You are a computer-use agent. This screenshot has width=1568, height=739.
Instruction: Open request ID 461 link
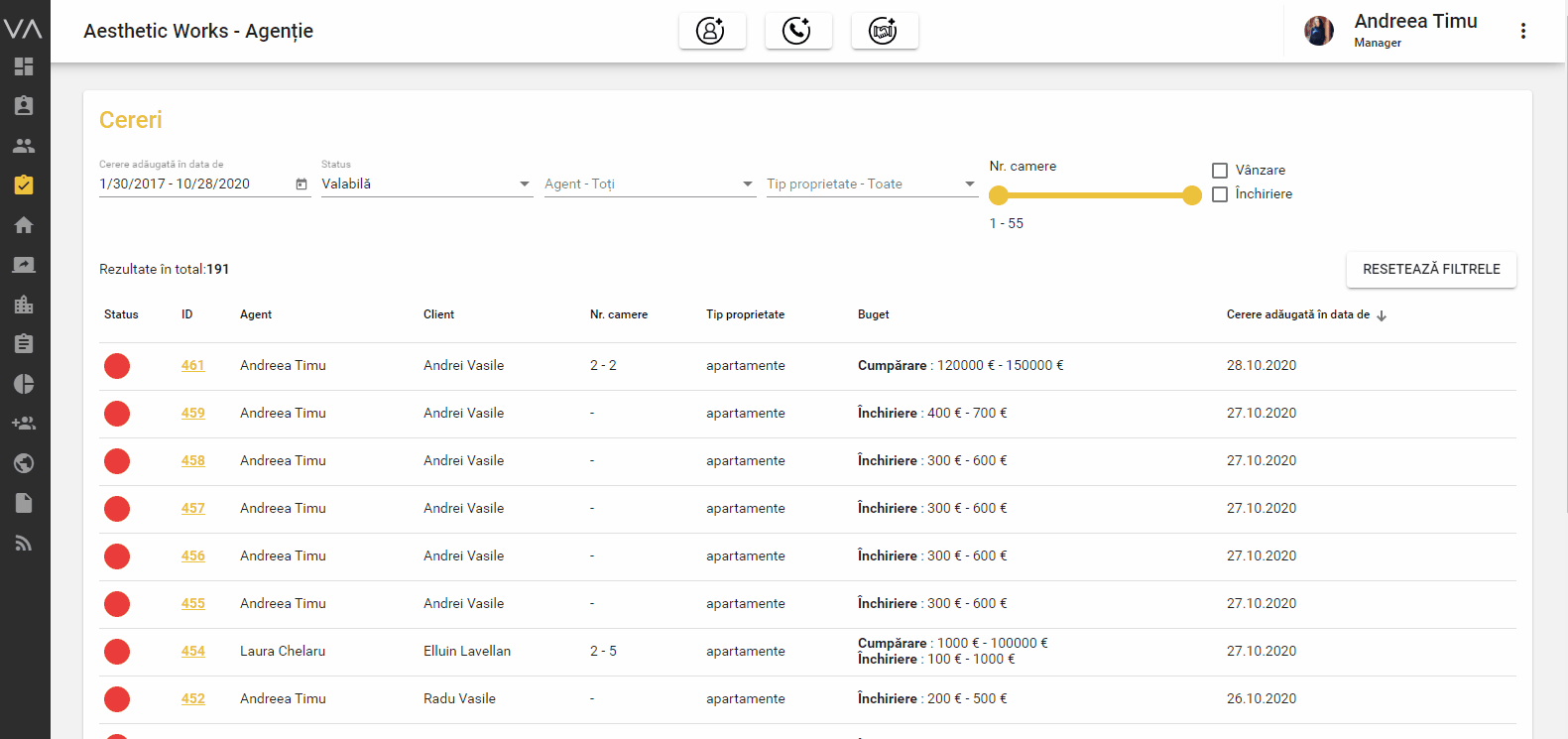tap(192, 365)
